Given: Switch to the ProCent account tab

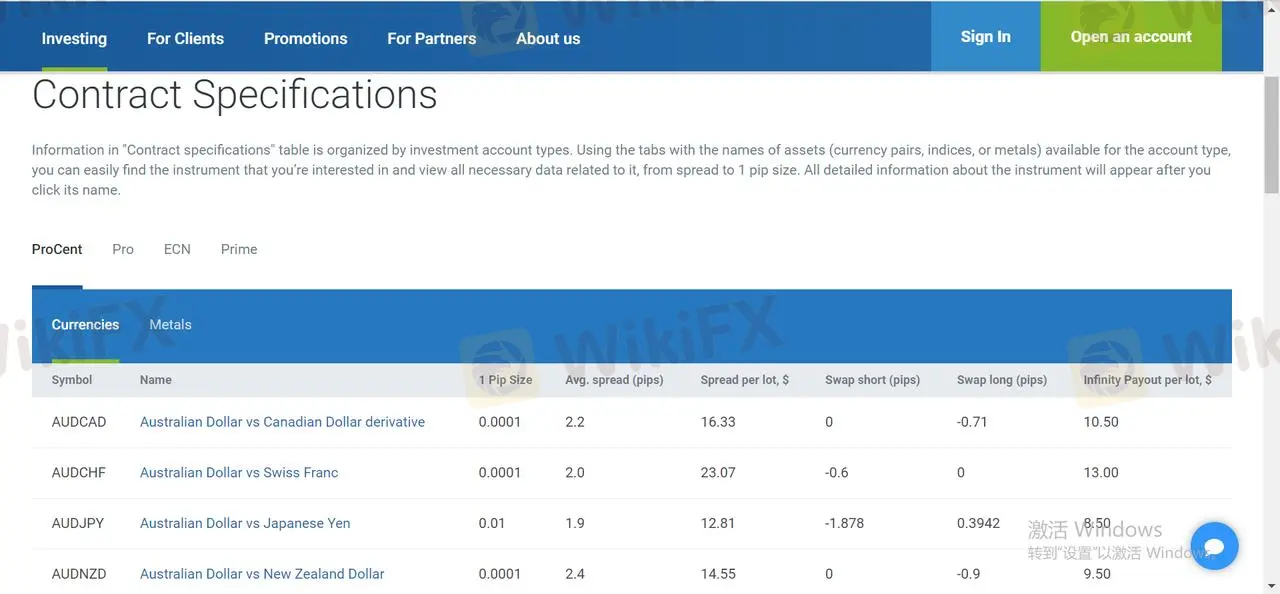Looking at the screenshot, I should pos(57,249).
